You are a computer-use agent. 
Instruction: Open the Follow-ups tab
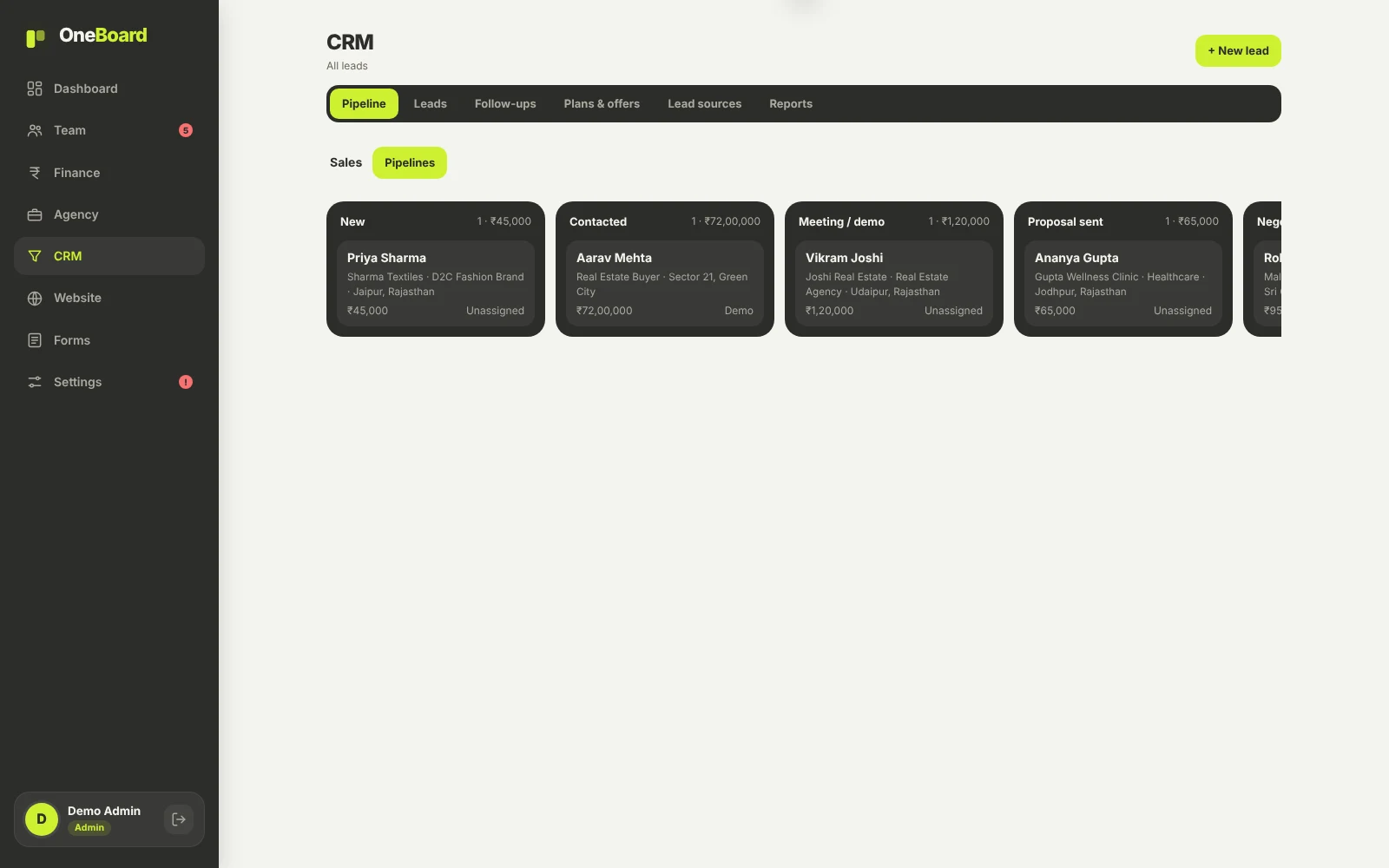[505, 103]
